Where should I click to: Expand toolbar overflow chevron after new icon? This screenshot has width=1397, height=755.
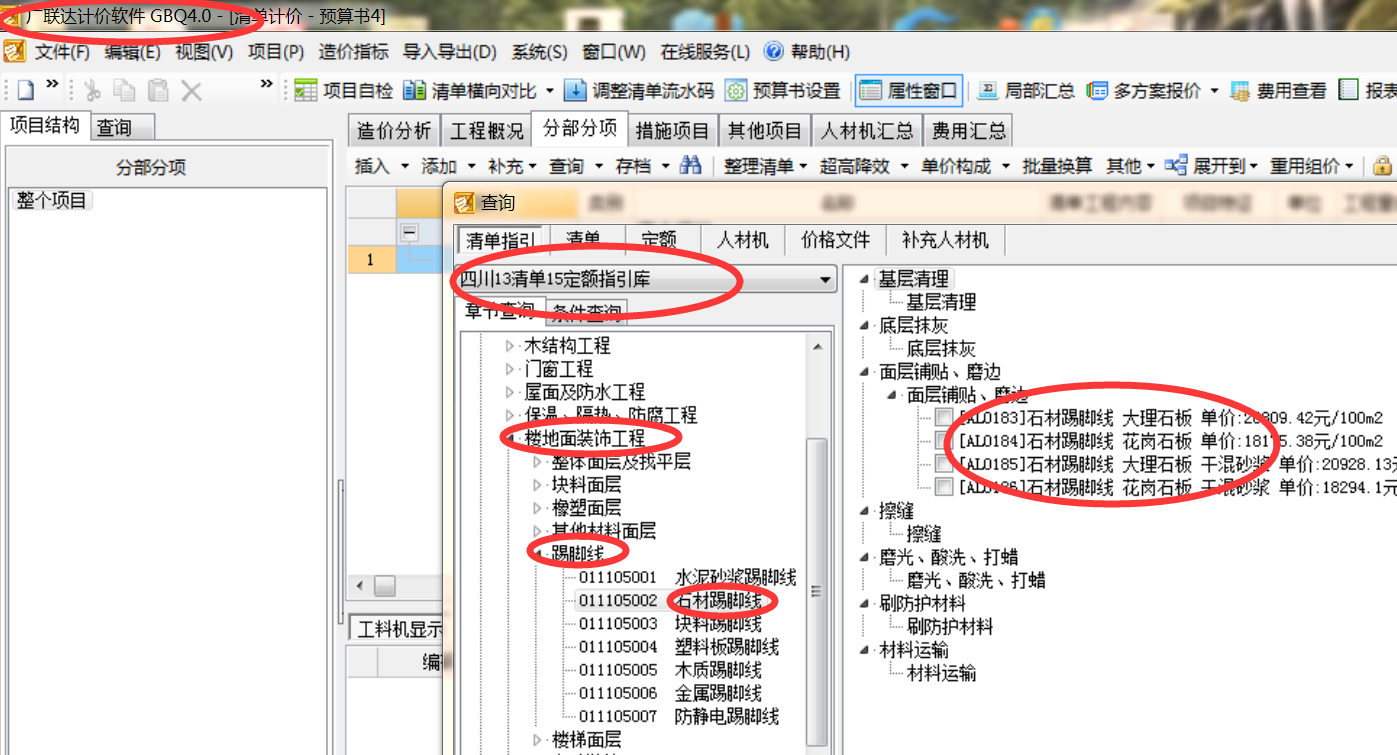53,84
